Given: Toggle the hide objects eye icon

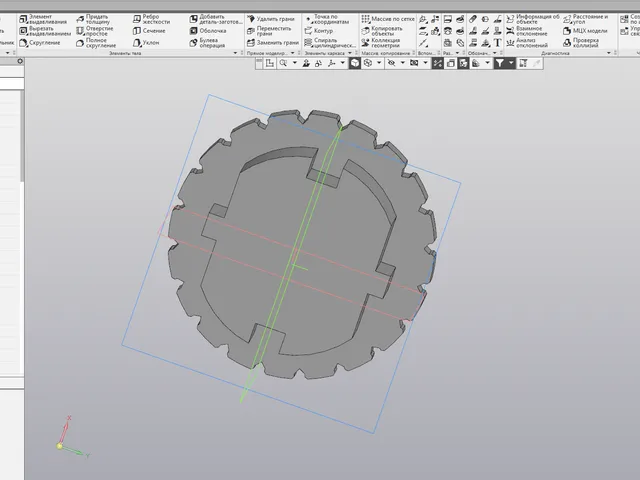Looking at the screenshot, I should (391, 63).
